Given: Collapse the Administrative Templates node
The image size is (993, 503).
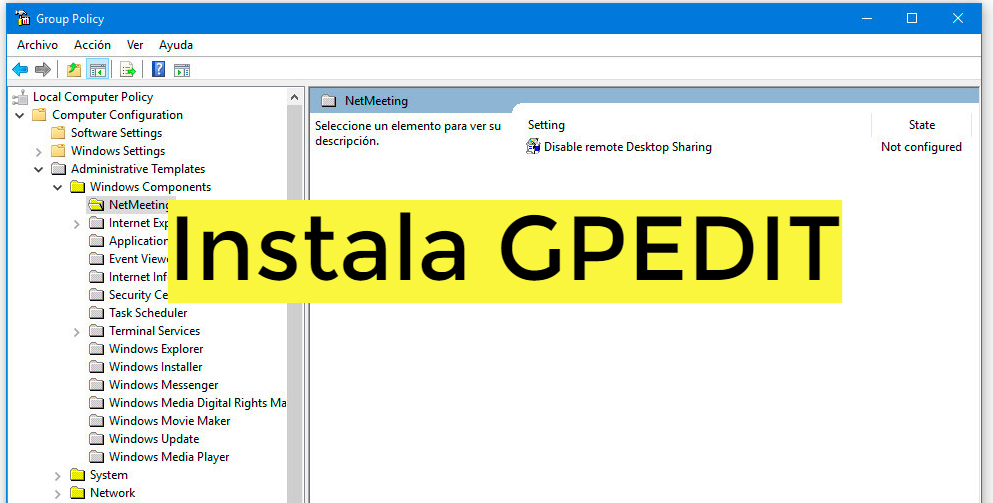Looking at the screenshot, I should [x=39, y=169].
